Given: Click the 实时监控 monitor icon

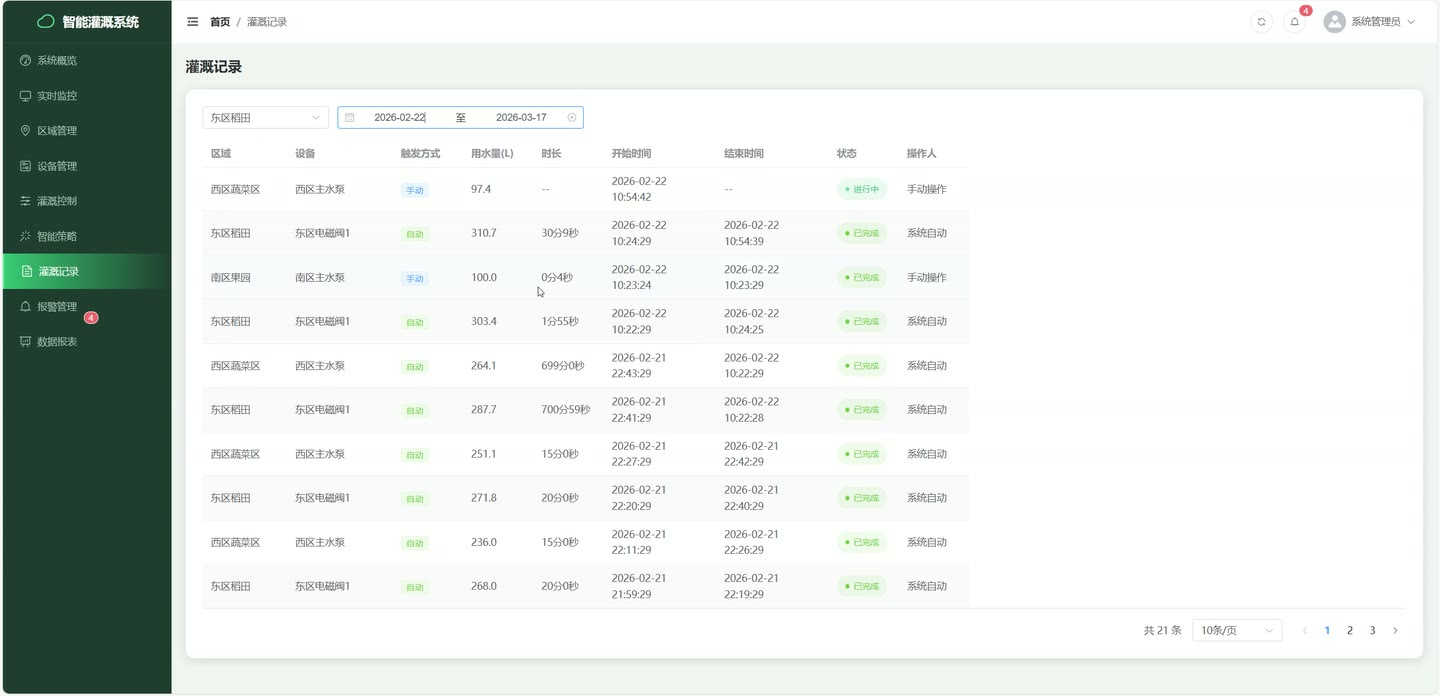Looking at the screenshot, I should pos(26,96).
